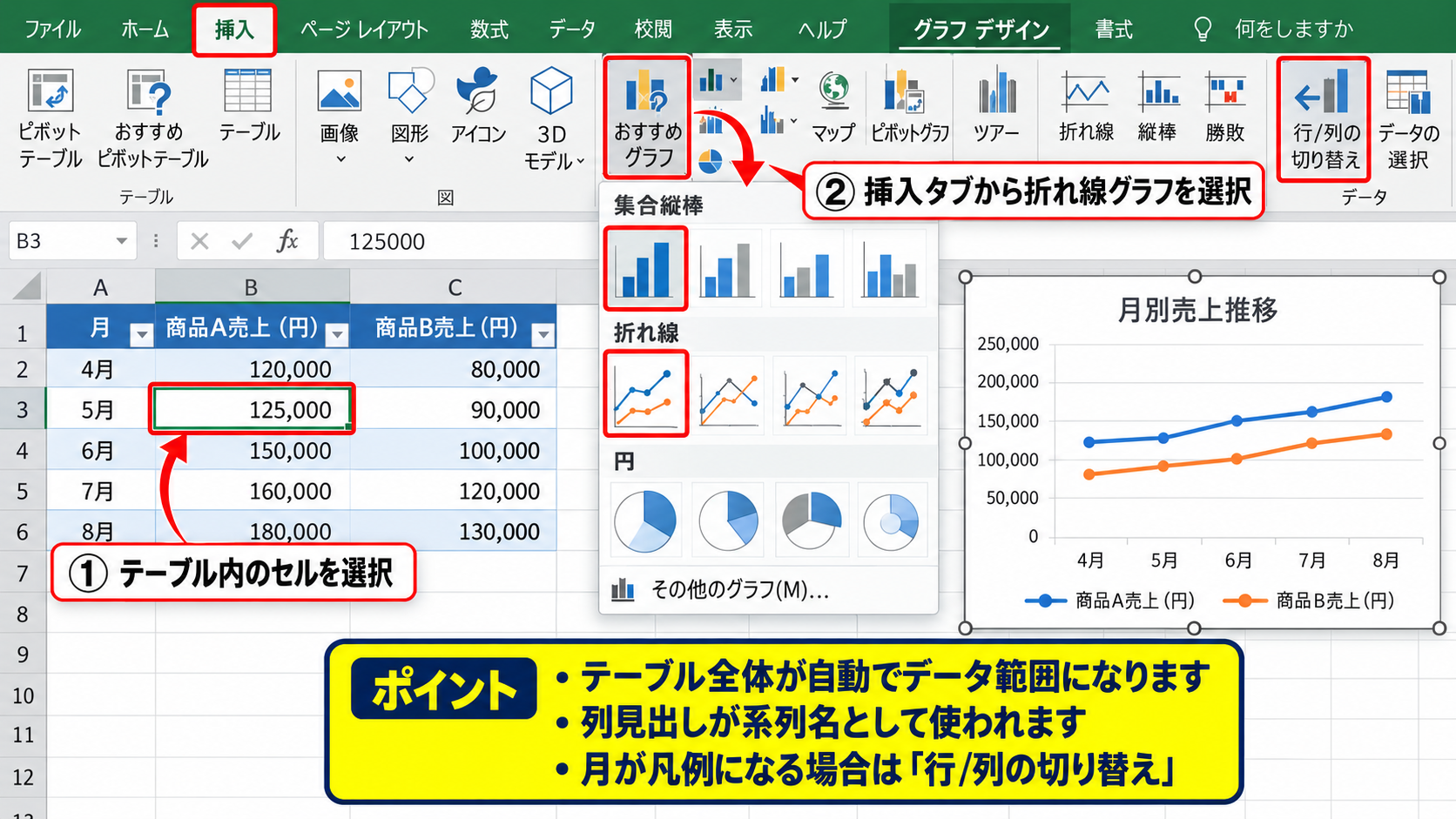Image resolution: width=1456 pixels, height=819 pixels.
Task: Expand the 図形 shapes dropdown
Action: click(409, 159)
